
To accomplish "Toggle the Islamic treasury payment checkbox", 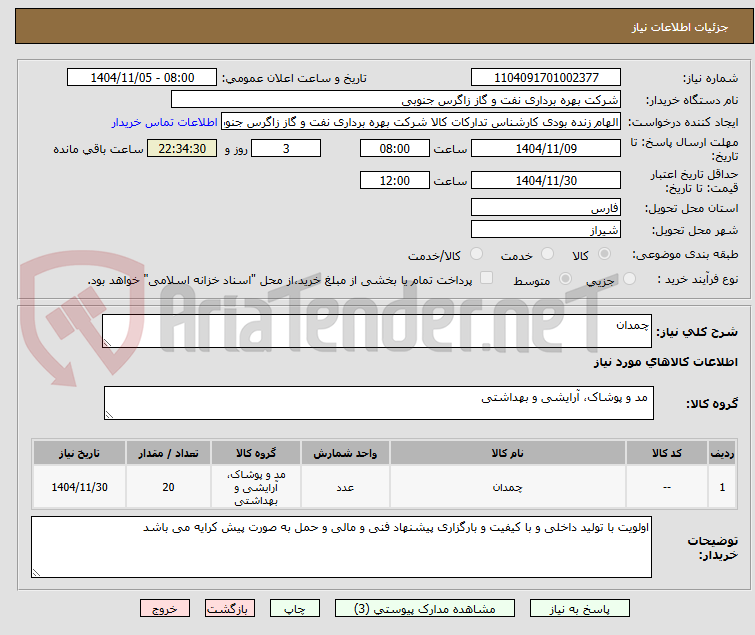I will 487,278.
